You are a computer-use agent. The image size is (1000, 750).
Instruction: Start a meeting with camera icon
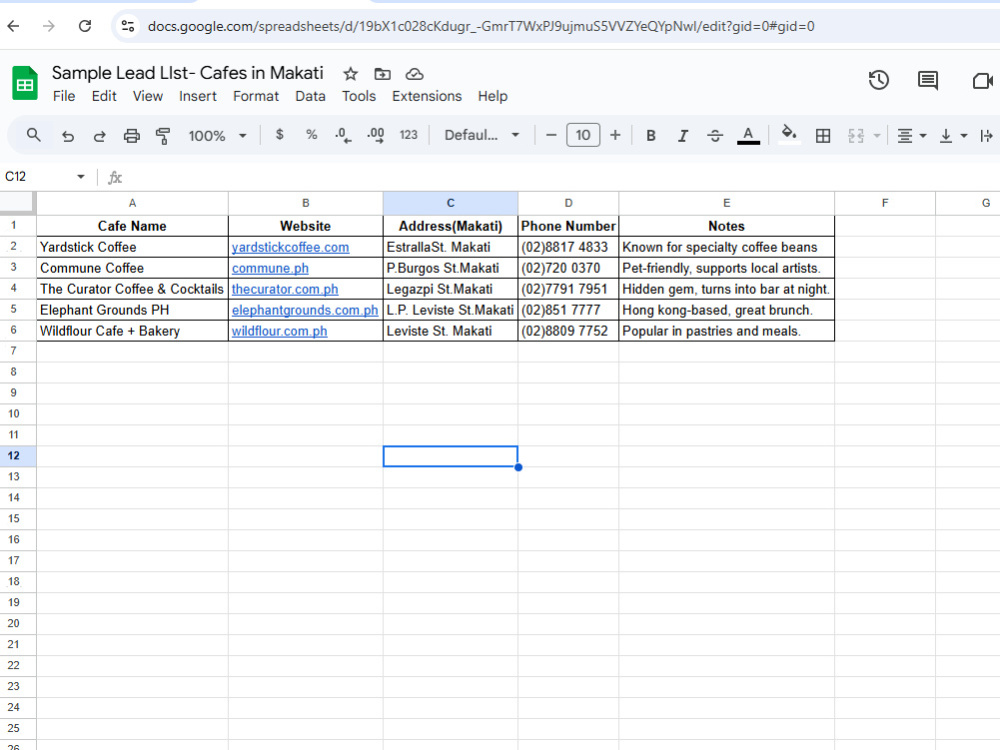[983, 80]
